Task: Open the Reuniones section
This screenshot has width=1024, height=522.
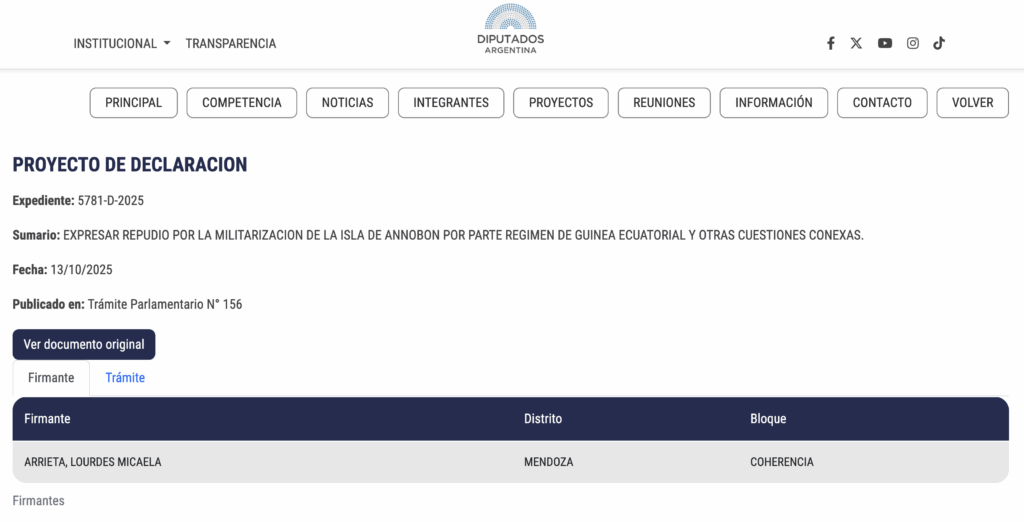Action: pyautogui.click(x=664, y=102)
